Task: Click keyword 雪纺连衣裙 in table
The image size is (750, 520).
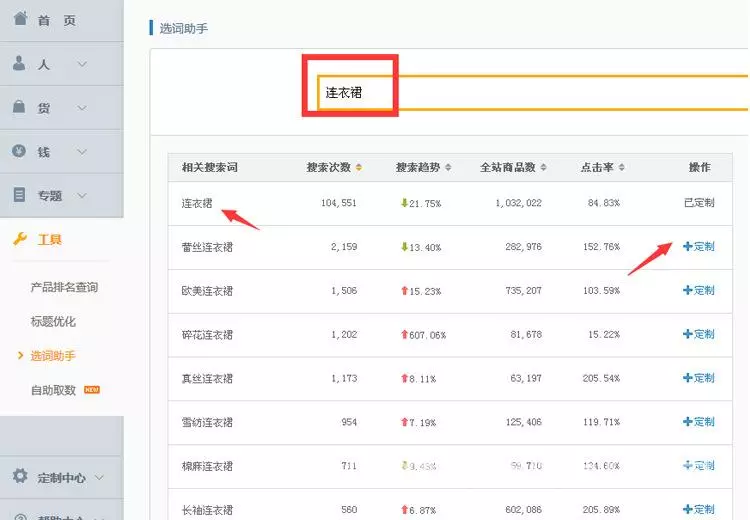Action: pyautogui.click(x=207, y=422)
